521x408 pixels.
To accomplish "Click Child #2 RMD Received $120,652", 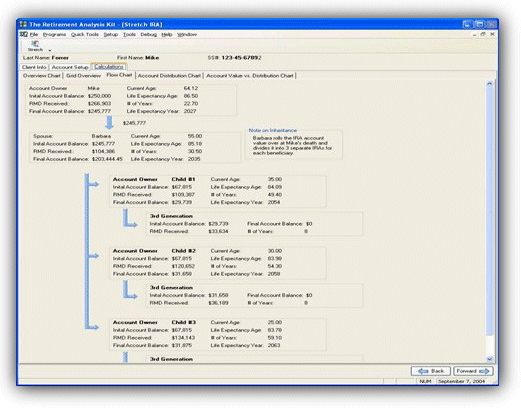I will pos(183,266).
